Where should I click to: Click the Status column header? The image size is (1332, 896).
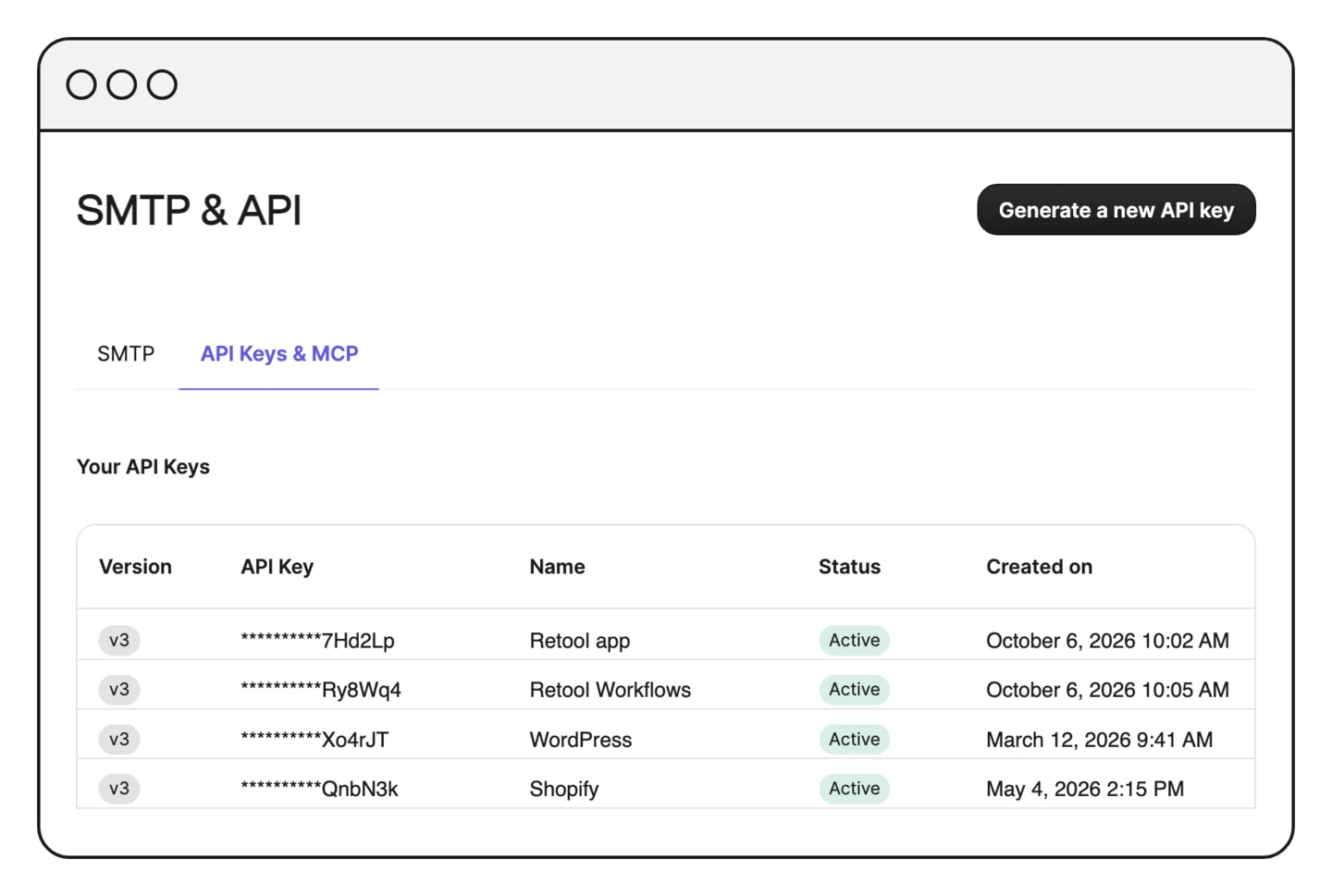849,567
